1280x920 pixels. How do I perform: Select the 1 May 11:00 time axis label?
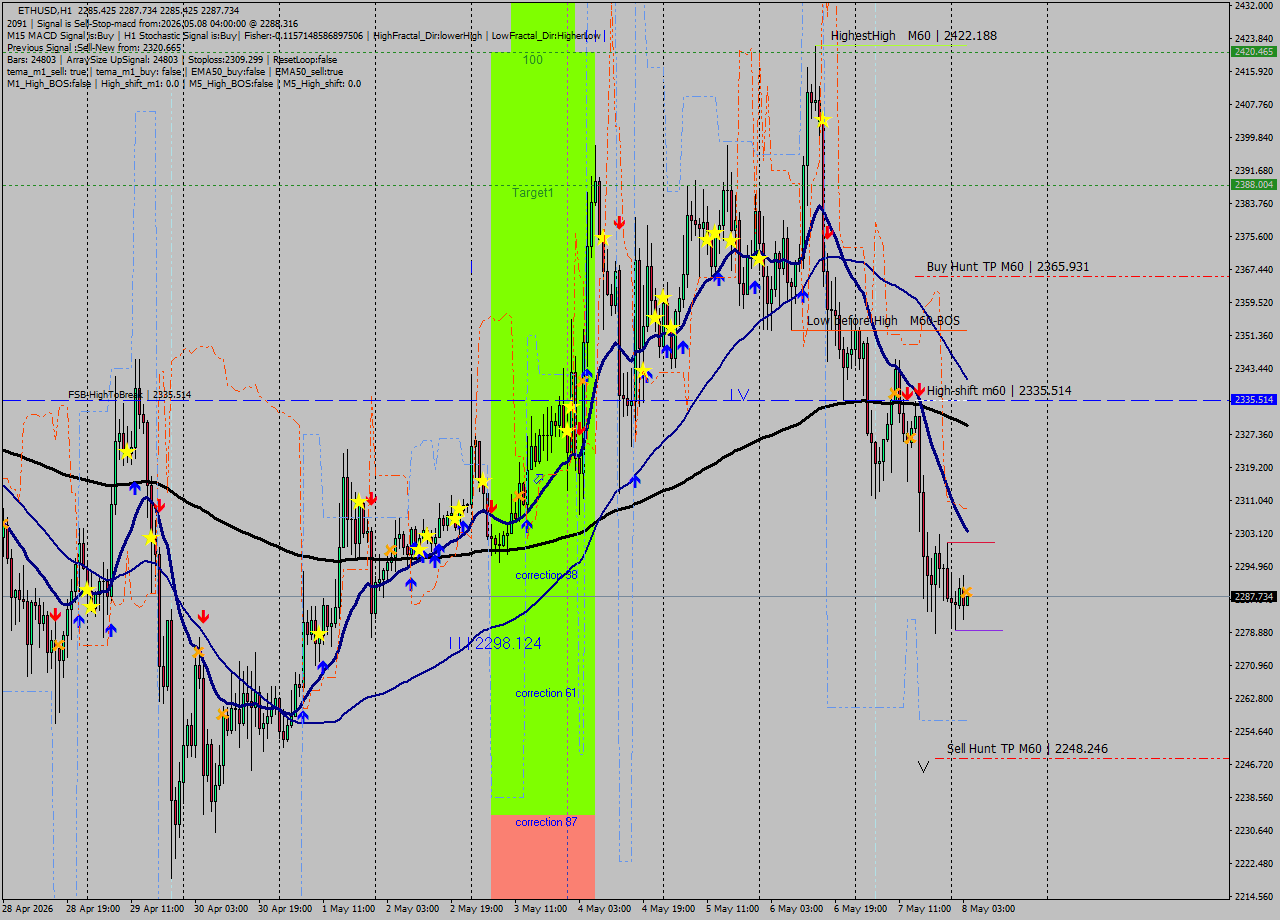point(348,909)
